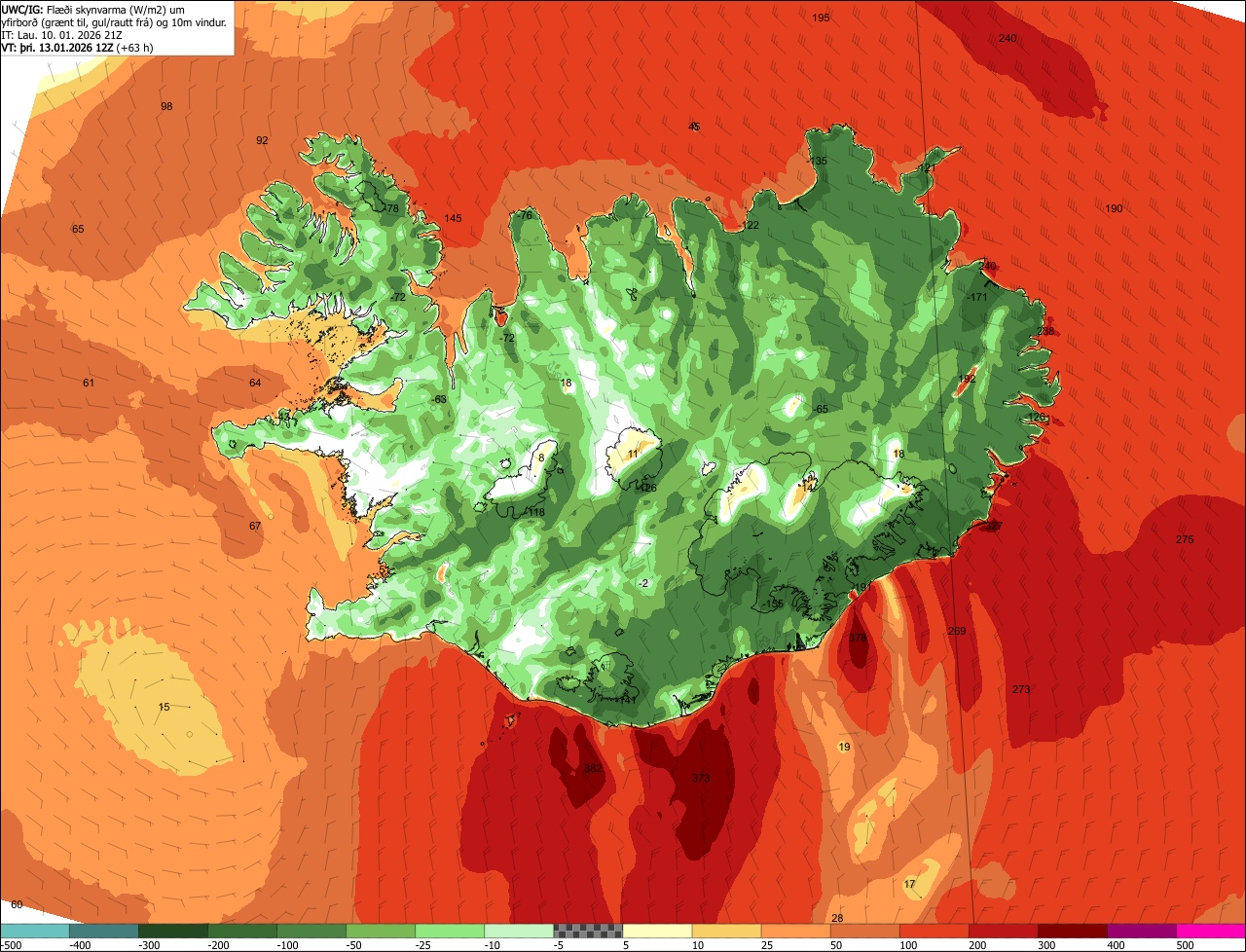Click the legend swatch between -200 and -100

[x=241, y=931]
